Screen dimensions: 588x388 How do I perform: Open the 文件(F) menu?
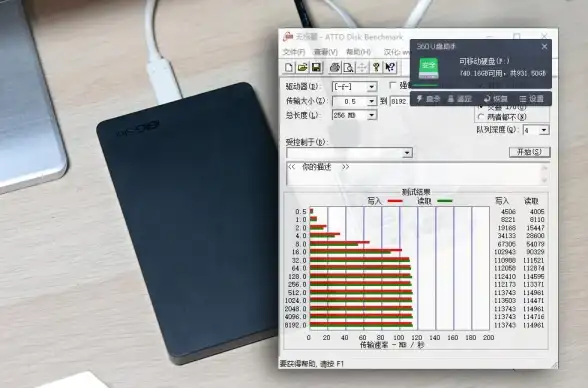[x=294, y=52]
